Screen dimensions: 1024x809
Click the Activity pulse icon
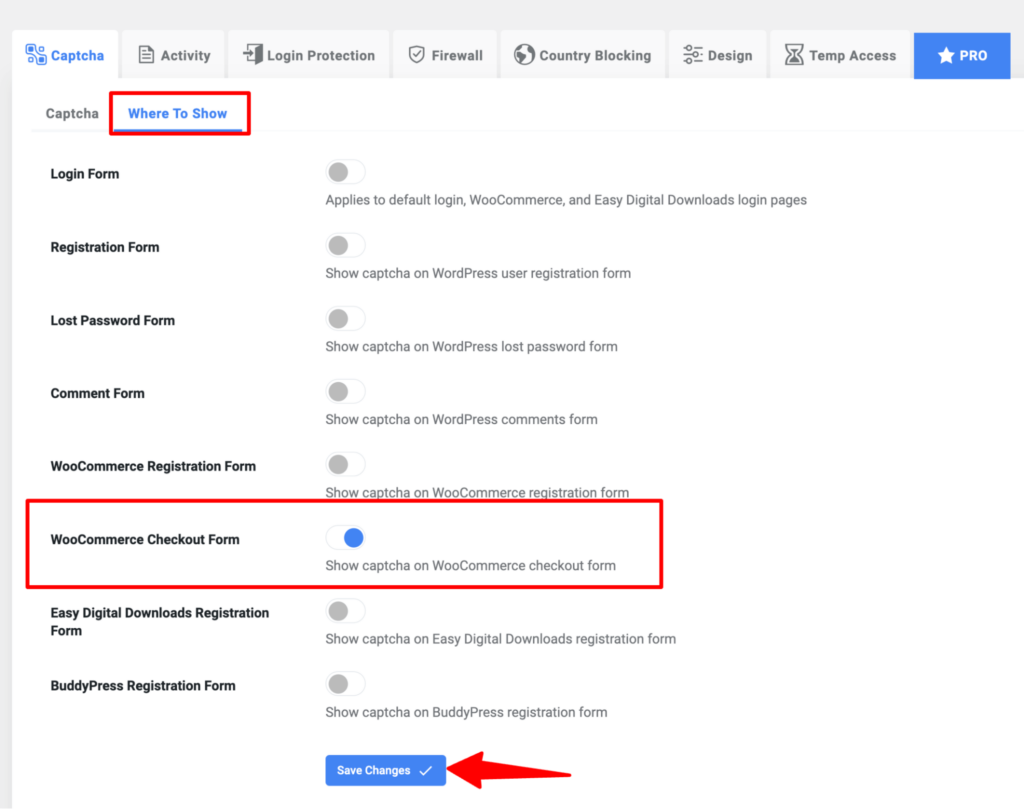[x=144, y=55]
